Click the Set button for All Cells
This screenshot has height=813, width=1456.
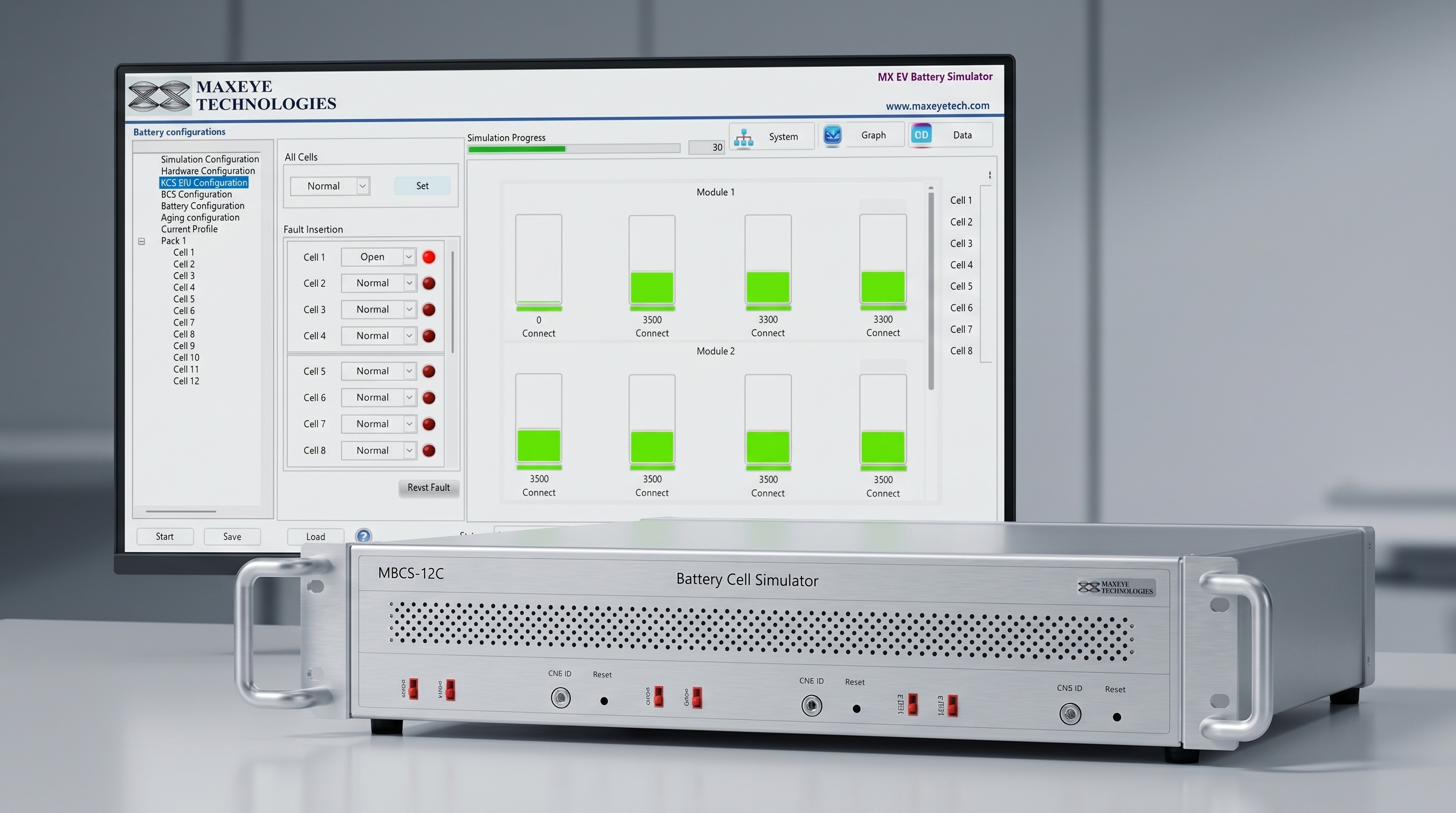point(422,186)
